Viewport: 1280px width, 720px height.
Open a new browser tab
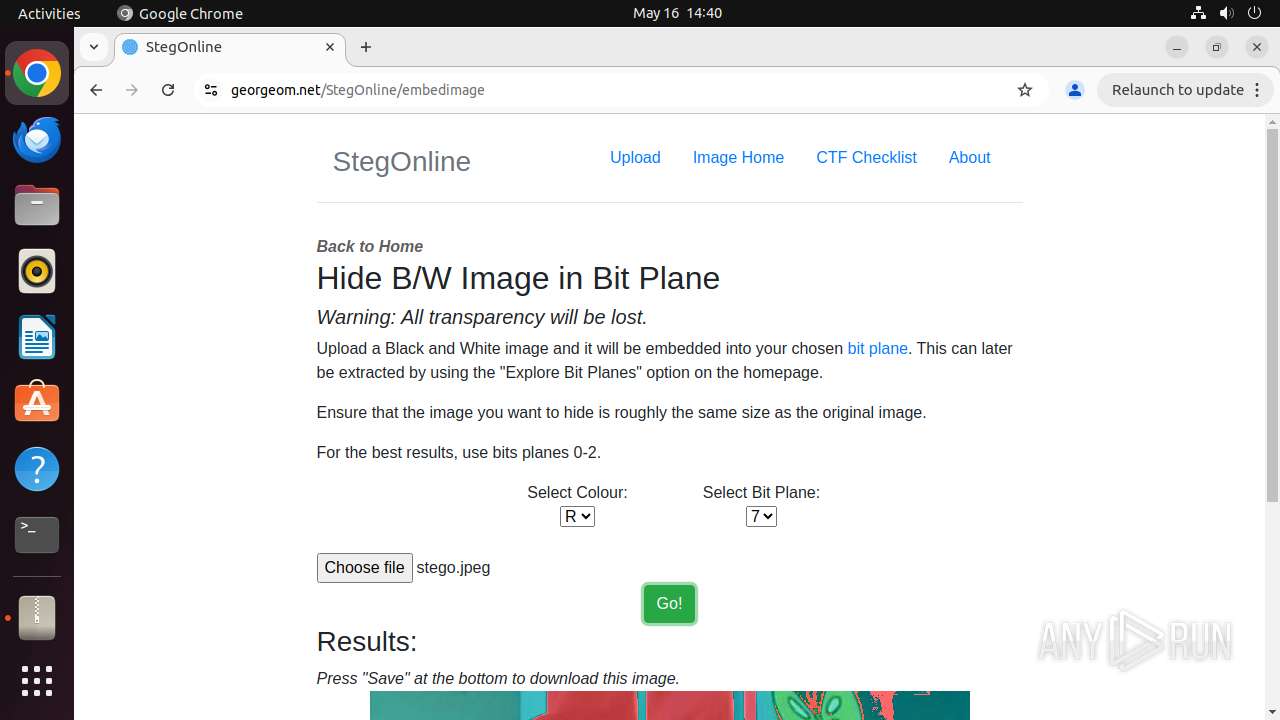click(366, 47)
